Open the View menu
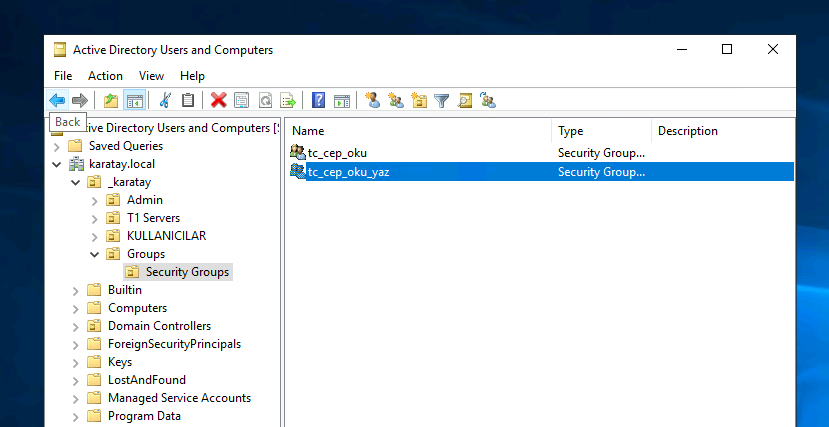 (x=151, y=76)
